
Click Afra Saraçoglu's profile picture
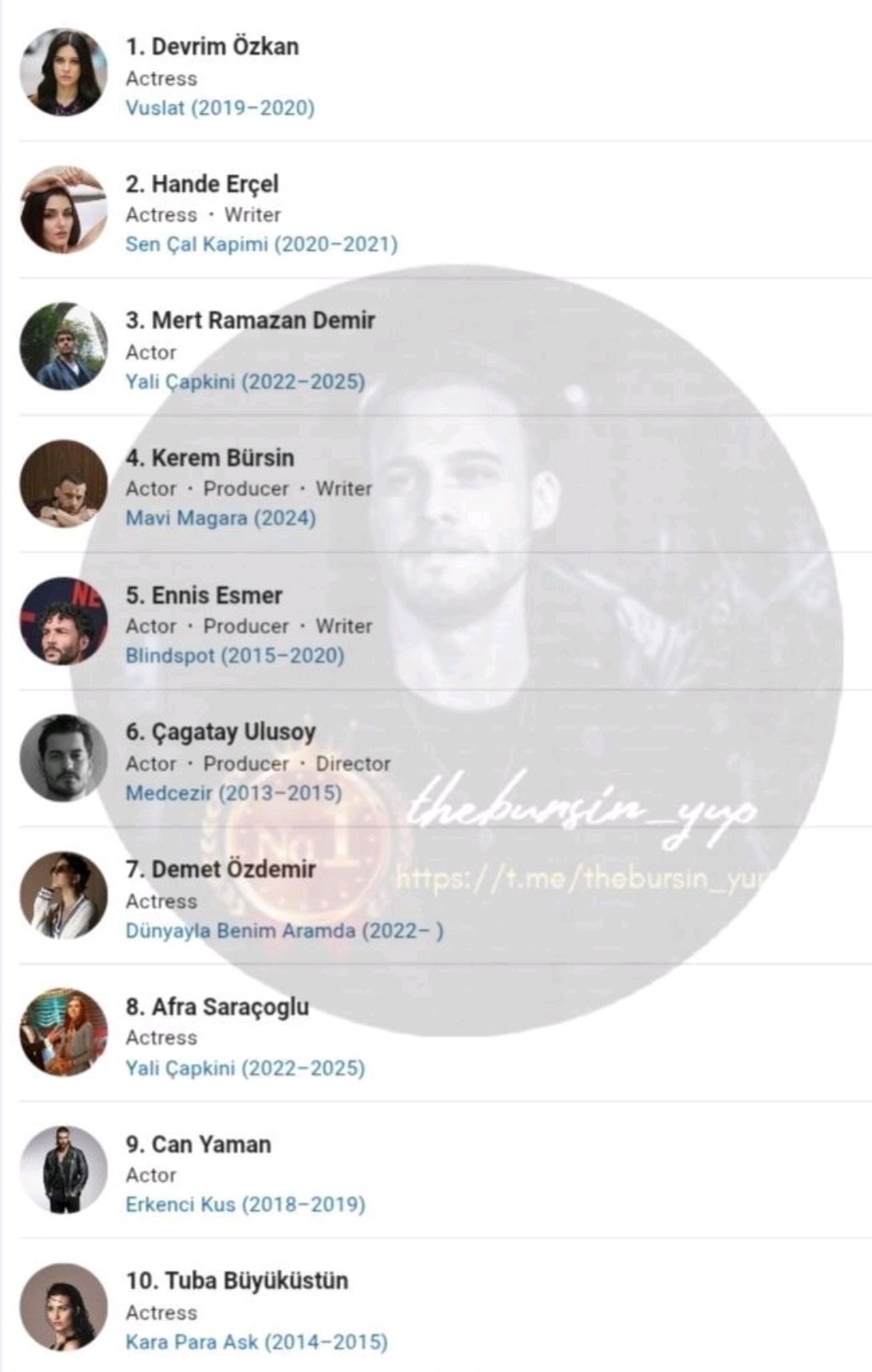pos(63,1033)
